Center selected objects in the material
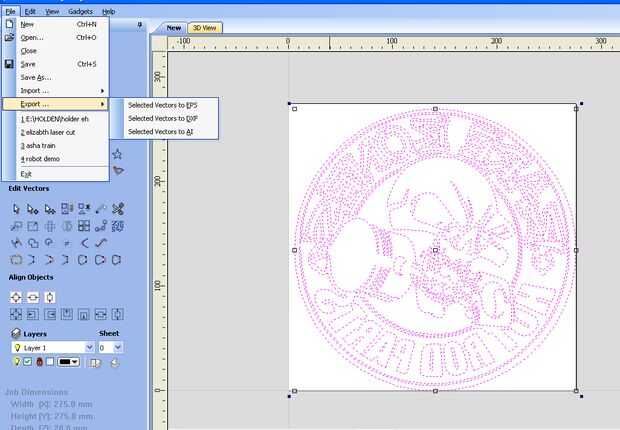The width and height of the screenshot is (620, 430). [16, 297]
